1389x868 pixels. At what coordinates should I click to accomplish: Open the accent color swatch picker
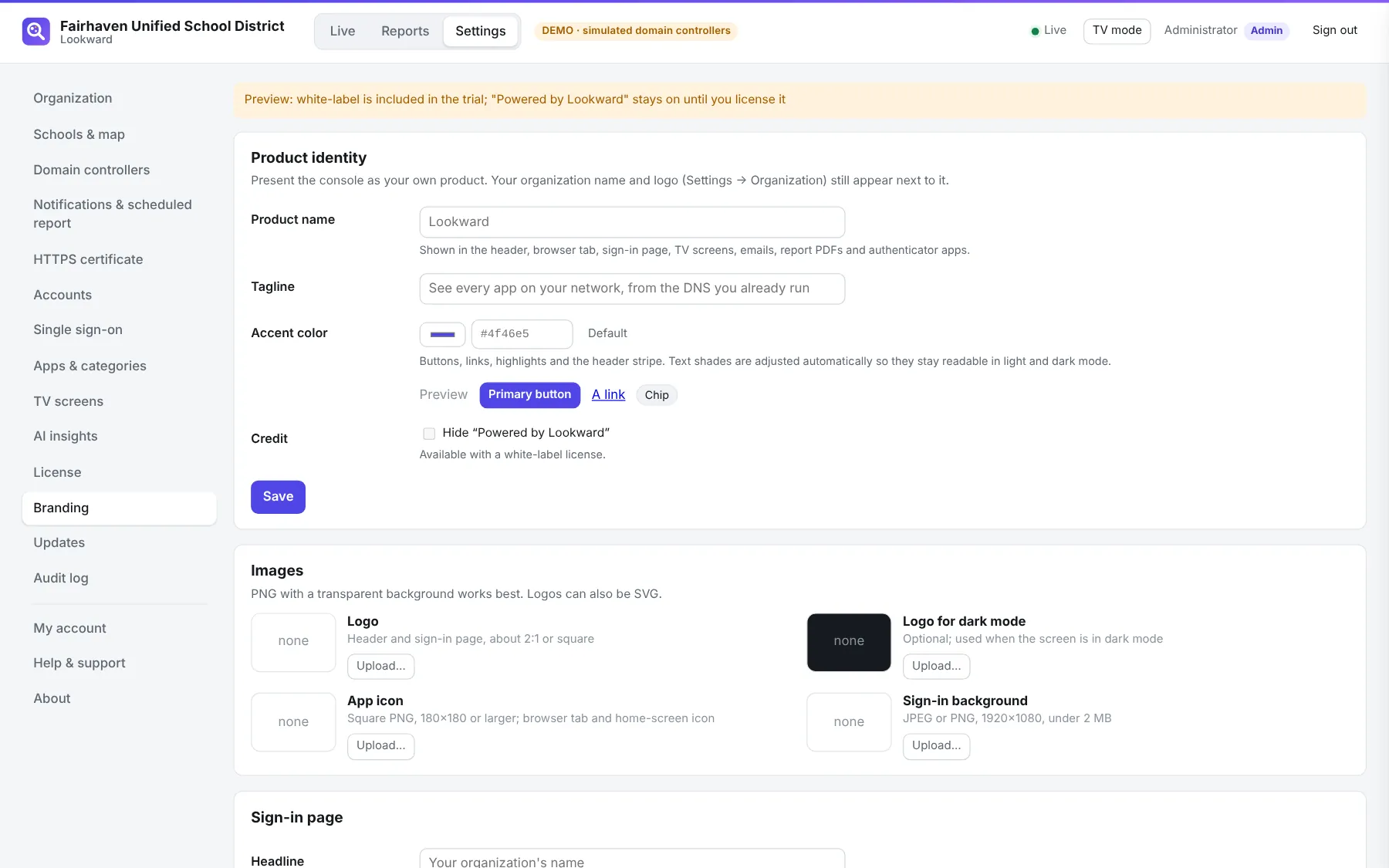click(442, 334)
